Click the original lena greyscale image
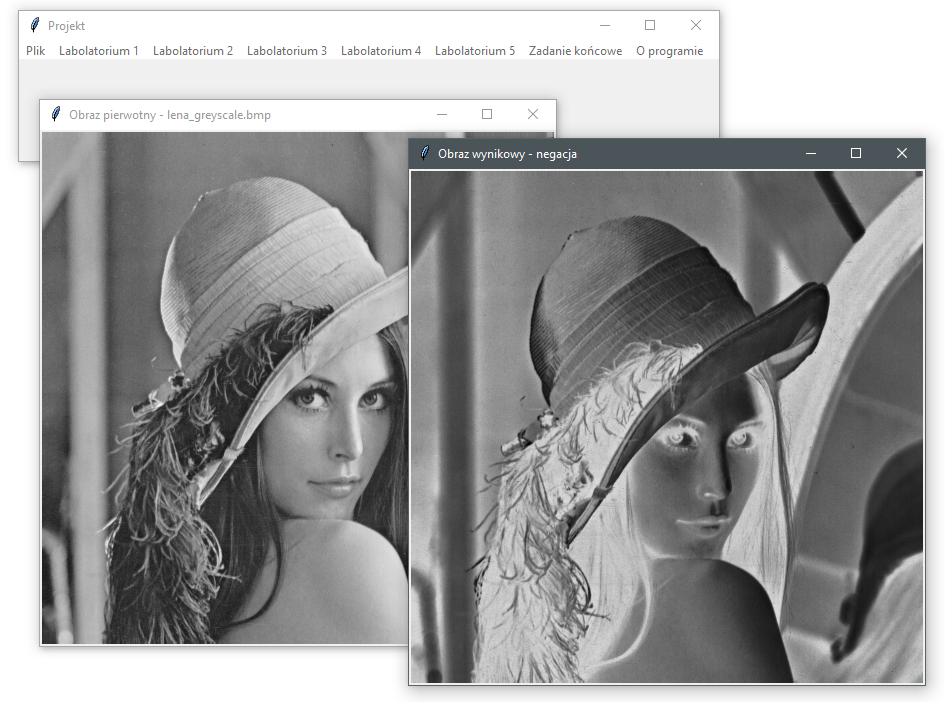This screenshot has width=945, height=702. [225, 388]
